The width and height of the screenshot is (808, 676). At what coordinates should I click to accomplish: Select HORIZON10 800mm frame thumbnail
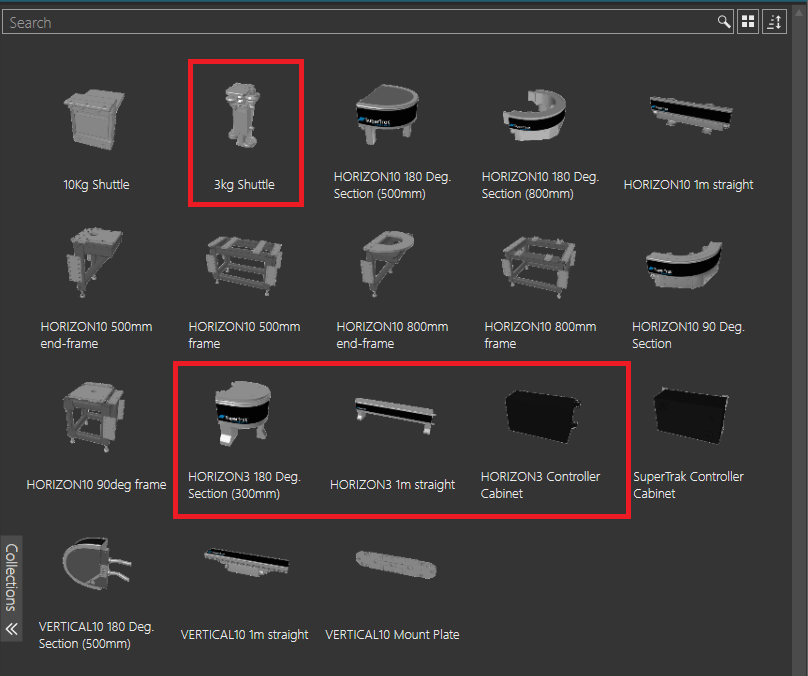(x=539, y=266)
